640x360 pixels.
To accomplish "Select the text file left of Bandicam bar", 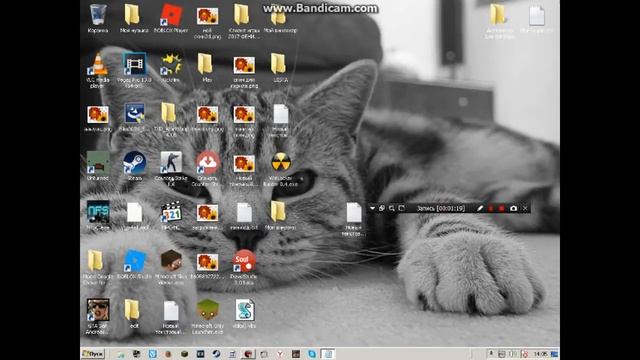I will (354, 213).
